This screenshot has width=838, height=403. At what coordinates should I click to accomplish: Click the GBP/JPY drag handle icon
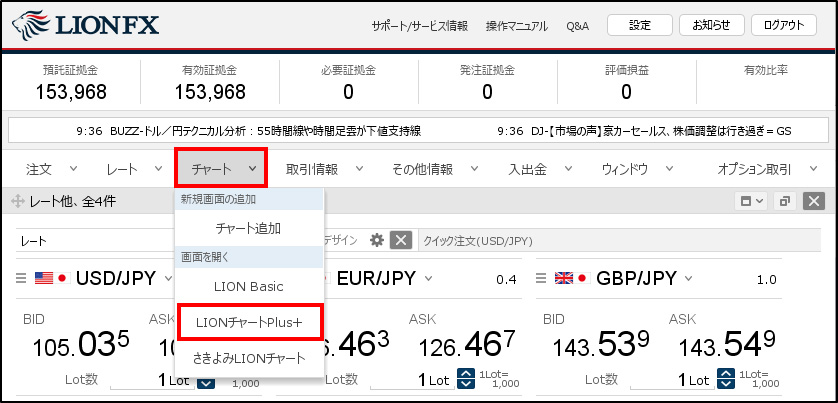point(541,278)
